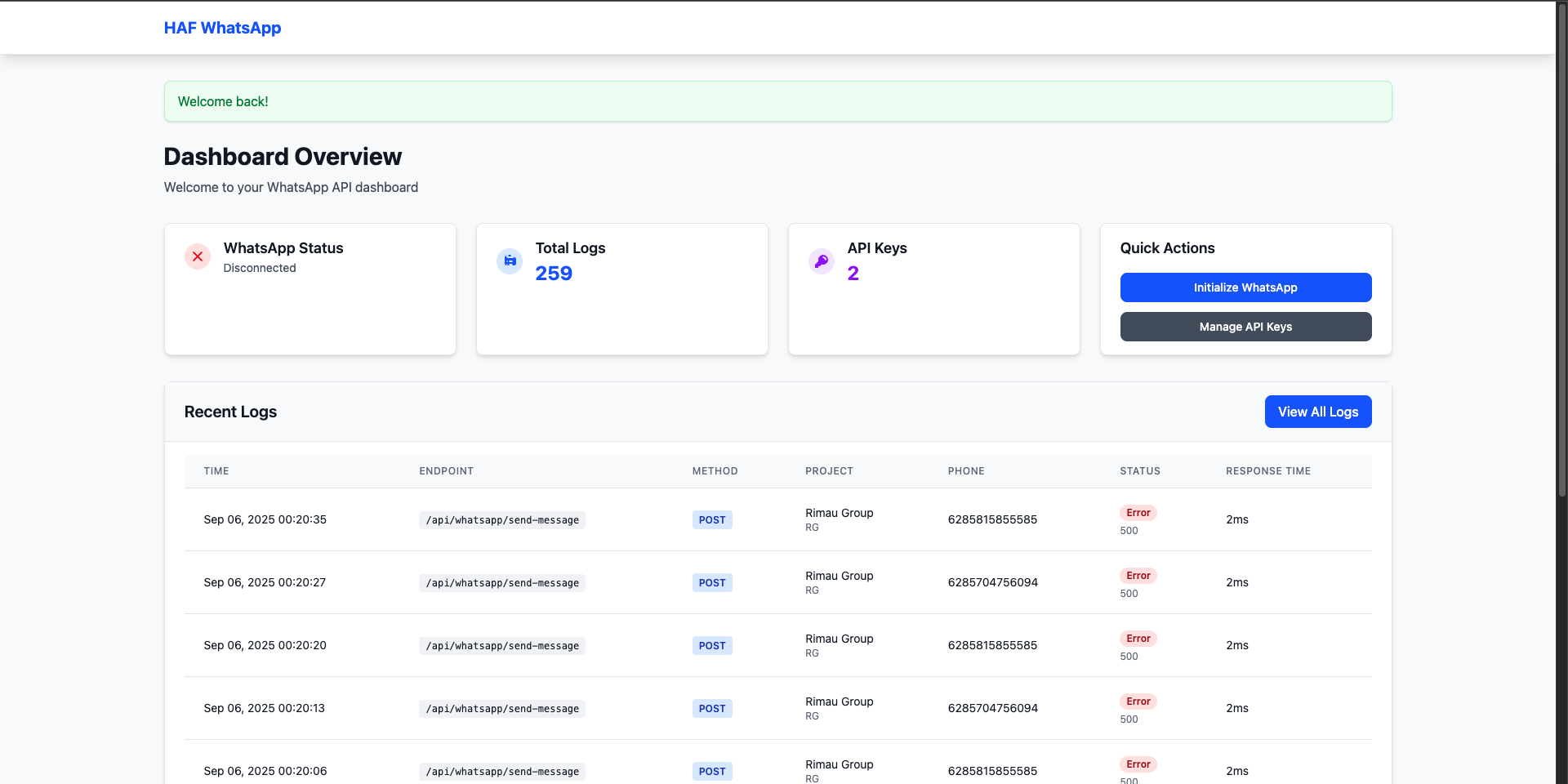Image resolution: width=1568 pixels, height=784 pixels.
Task: Click the 259 total logs count
Action: coord(554,274)
